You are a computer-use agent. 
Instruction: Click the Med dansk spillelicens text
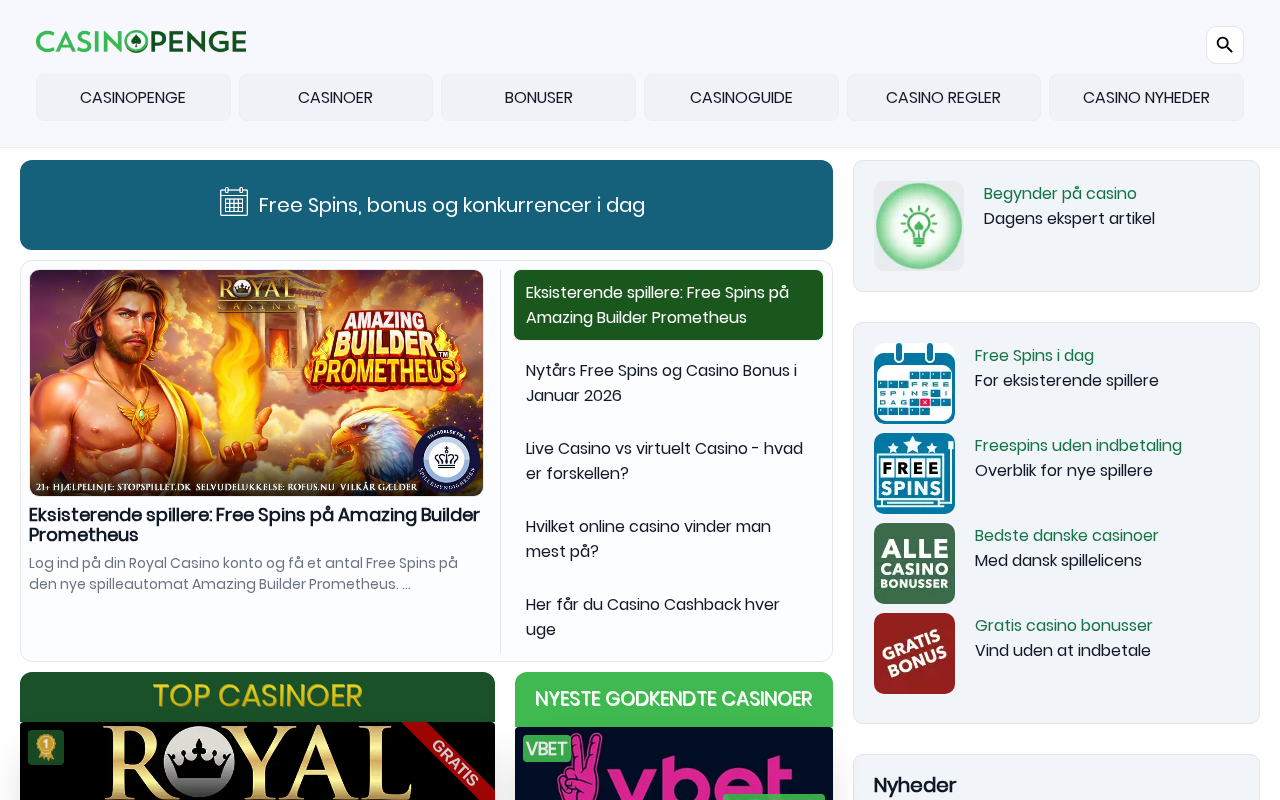pos(1058,560)
